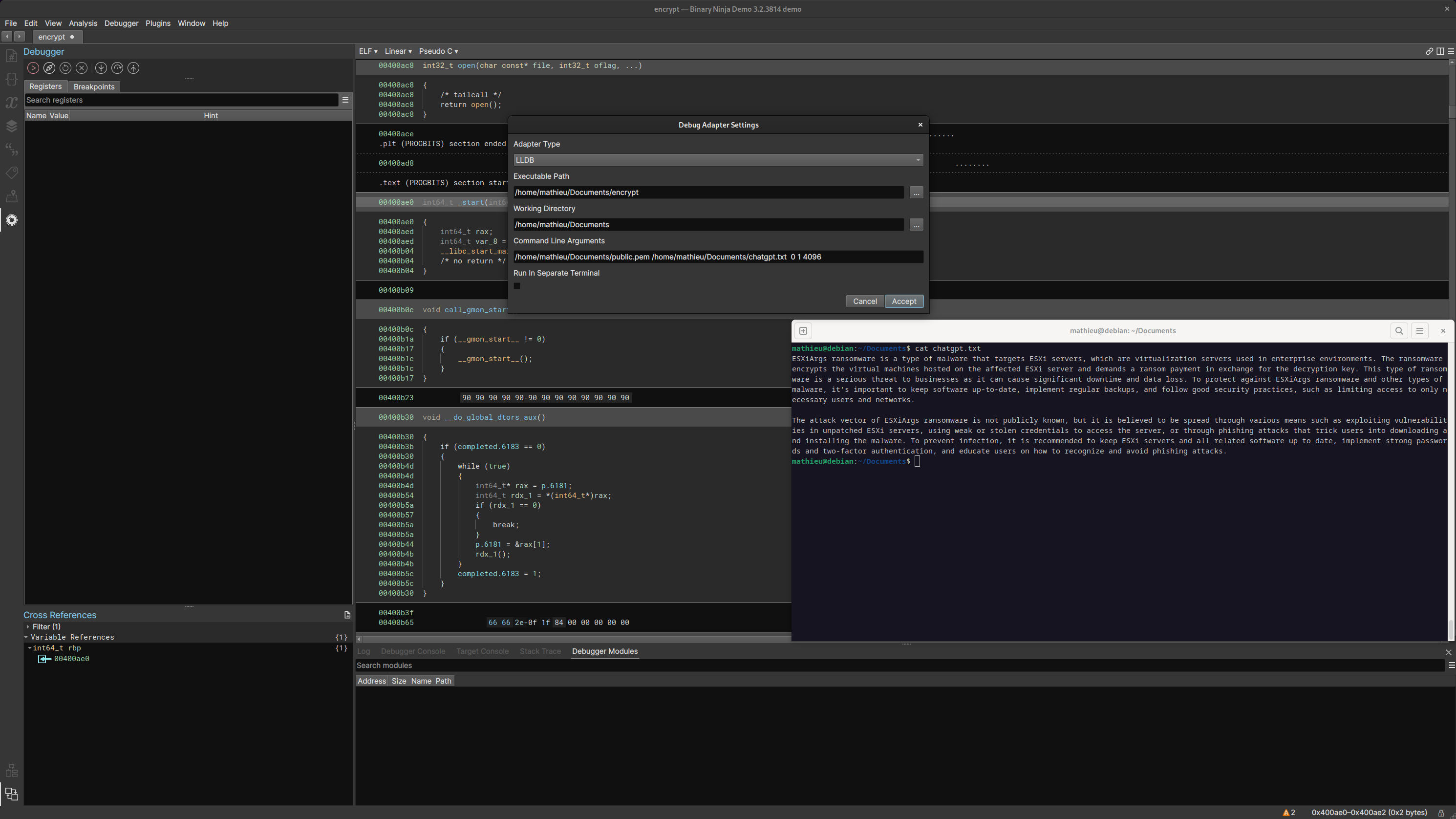Click the Launch debugger play icon
This screenshot has height=819, width=1456.
click(x=33, y=68)
